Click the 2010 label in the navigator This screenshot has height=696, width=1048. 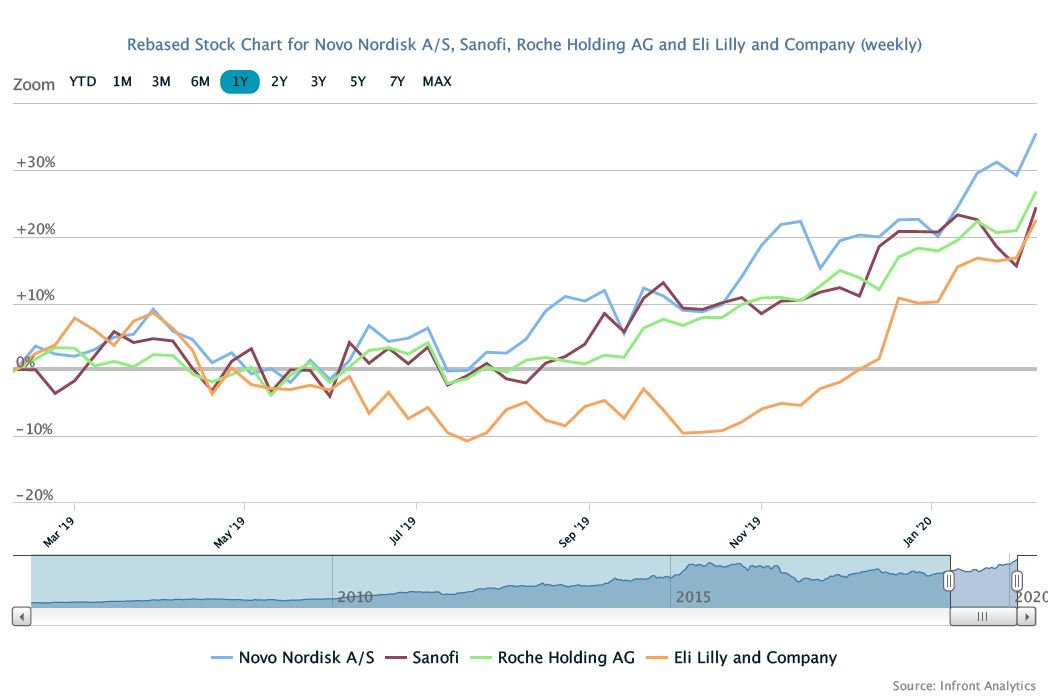(x=355, y=596)
